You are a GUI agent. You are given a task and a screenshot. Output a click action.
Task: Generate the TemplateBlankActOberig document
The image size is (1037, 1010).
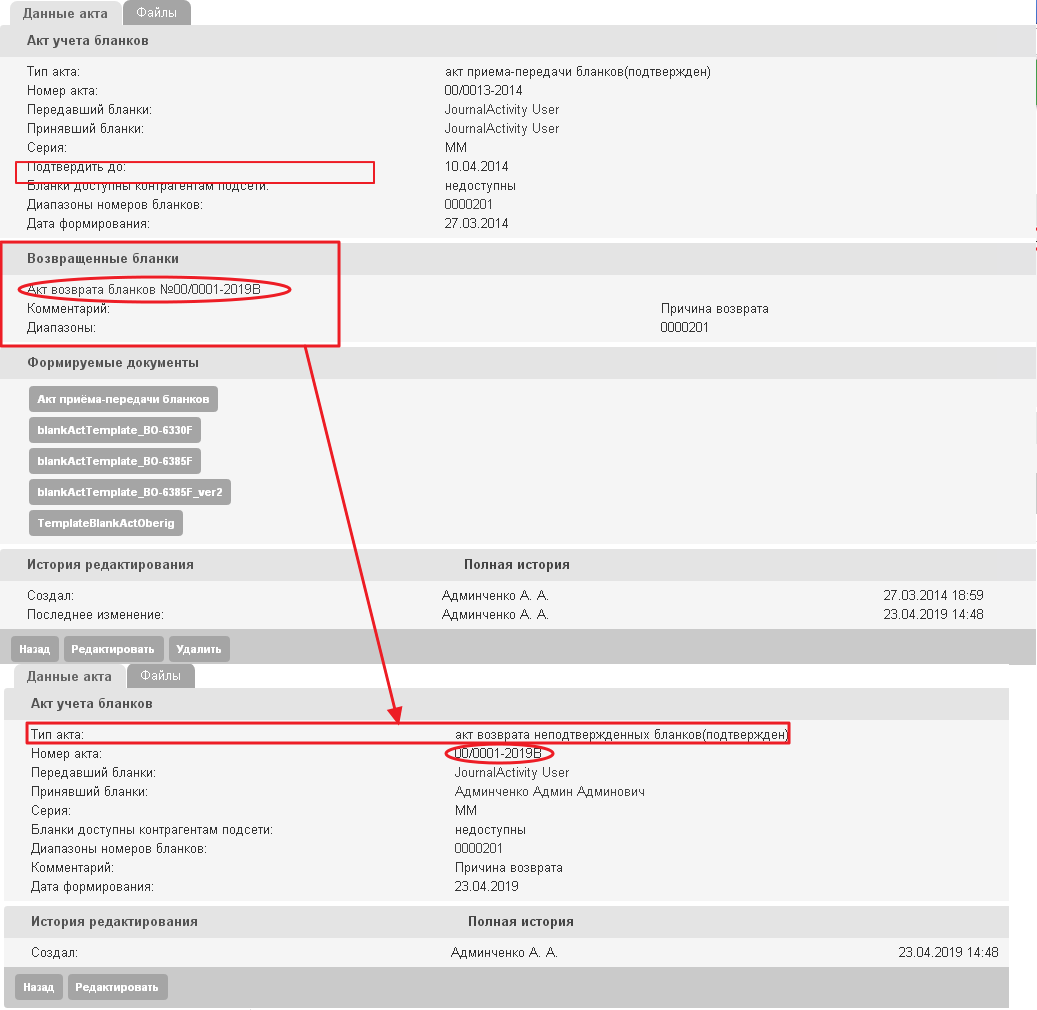point(107,523)
